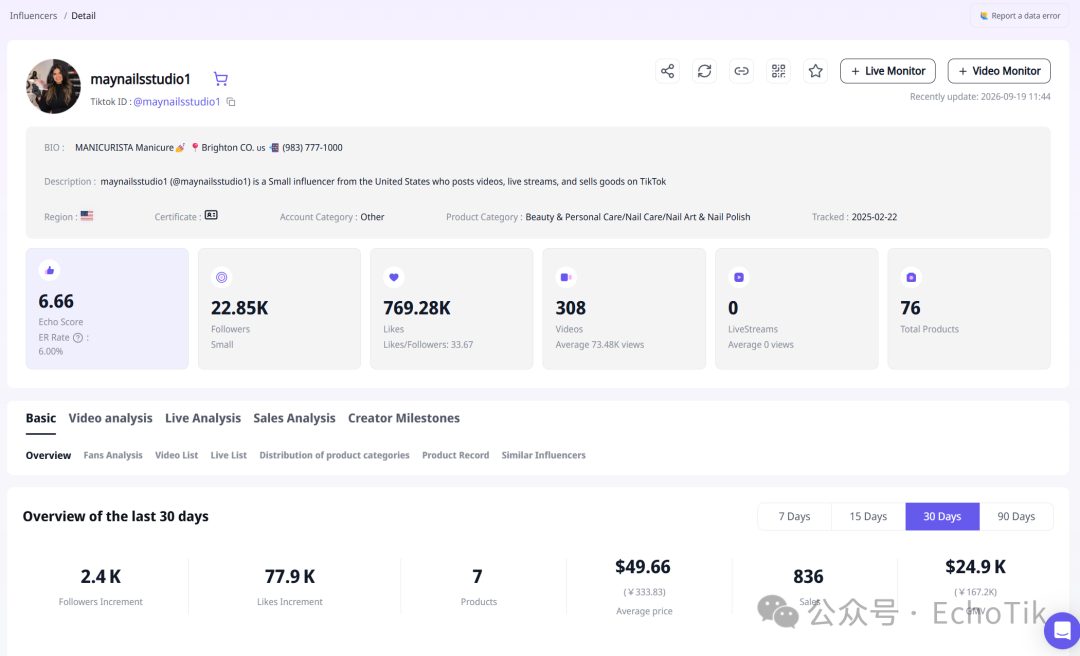Set the overview range to 7 Days

point(795,517)
